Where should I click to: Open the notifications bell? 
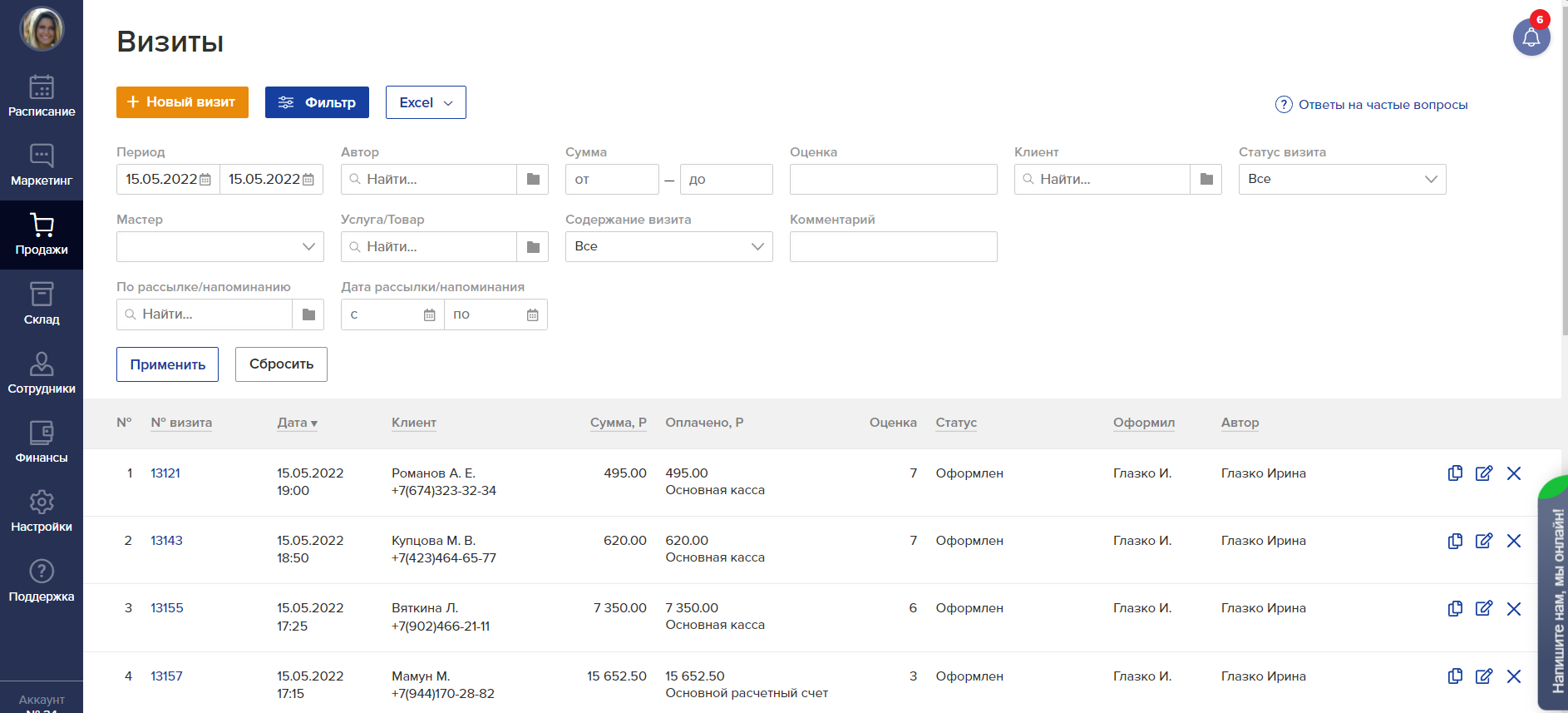pyautogui.click(x=1531, y=37)
